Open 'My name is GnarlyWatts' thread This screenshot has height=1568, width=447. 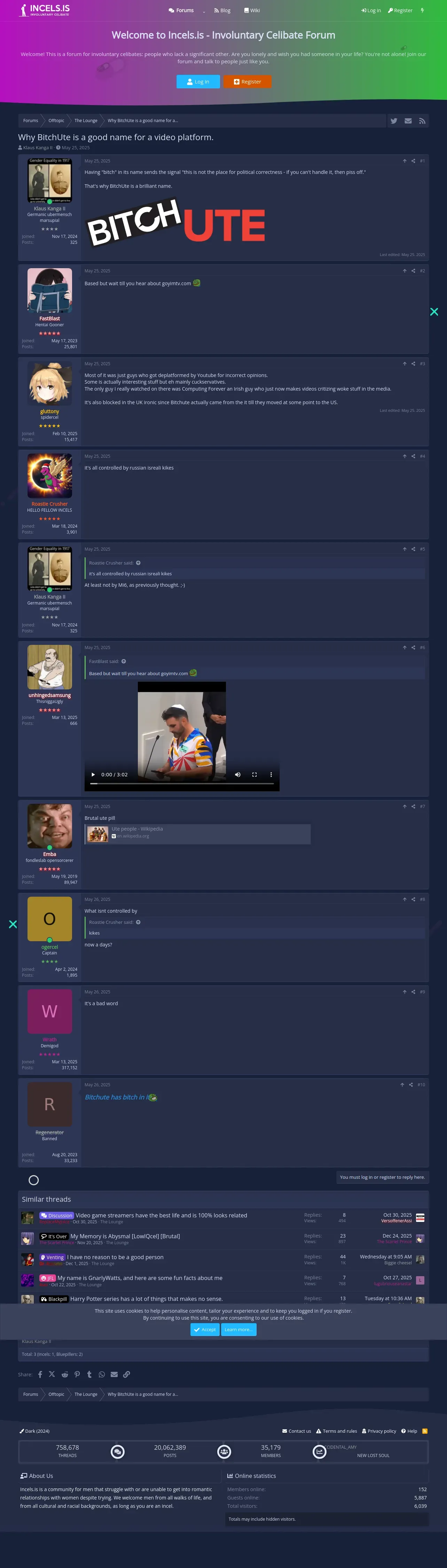[140, 1278]
